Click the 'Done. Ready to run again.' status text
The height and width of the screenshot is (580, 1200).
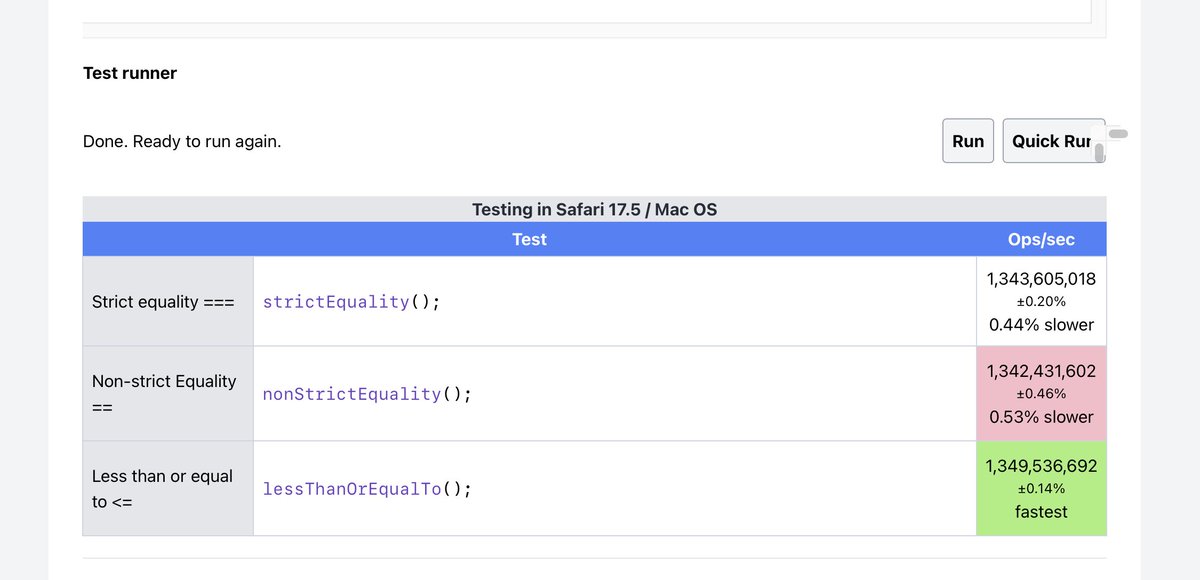coord(182,141)
